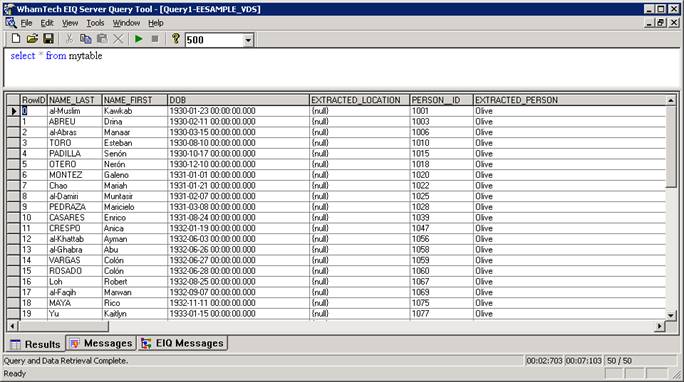Click the '00:07:103' time in status bar

pos(584,361)
